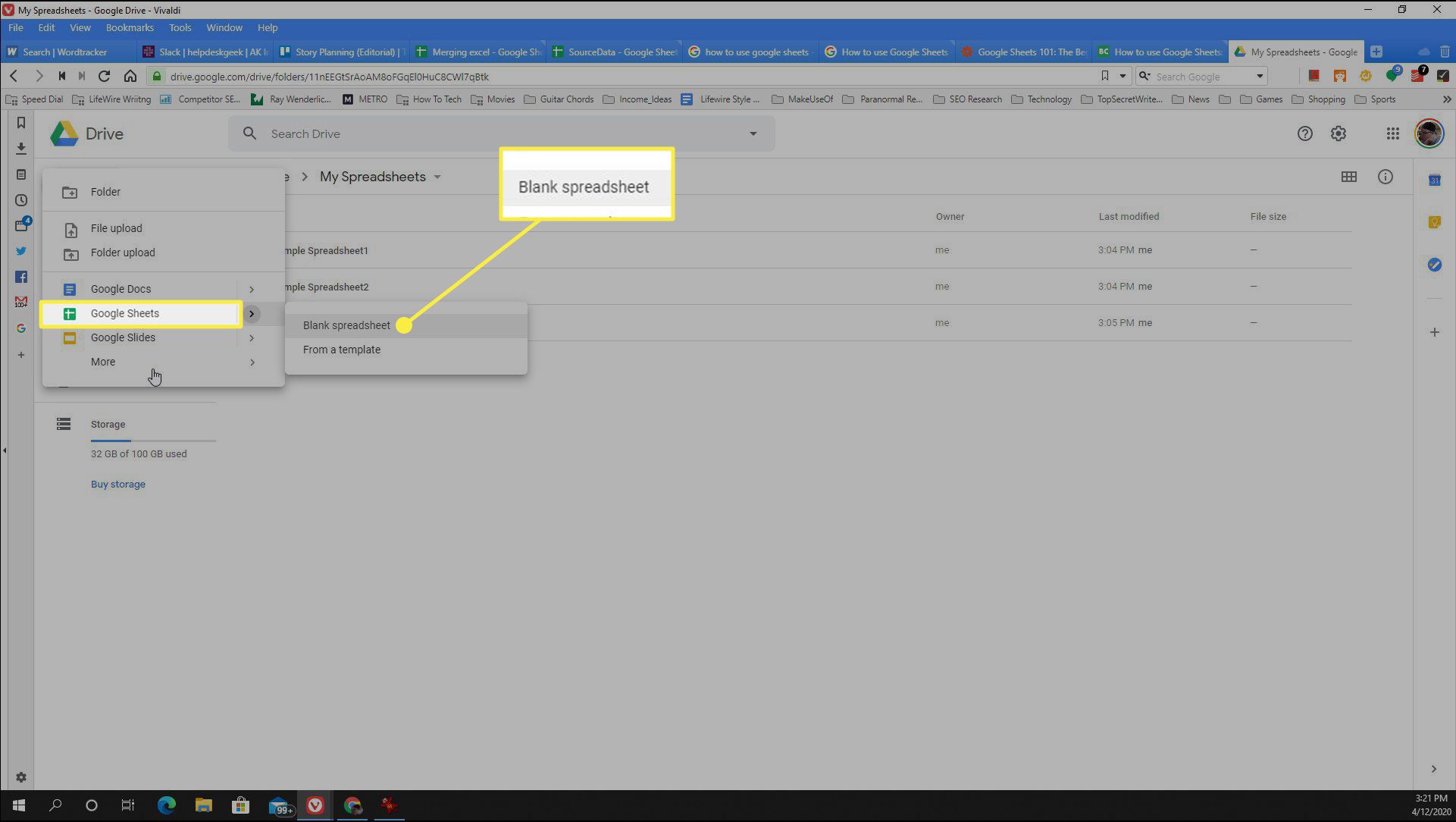Image resolution: width=1456 pixels, height=822 pixels.
Task: Click the Google Drive logo
Action: coord(86,133)
